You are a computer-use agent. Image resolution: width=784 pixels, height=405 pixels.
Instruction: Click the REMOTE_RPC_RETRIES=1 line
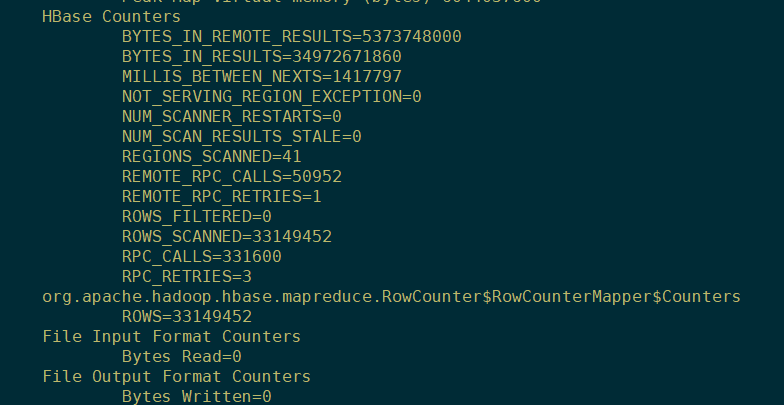coord(221,196)
